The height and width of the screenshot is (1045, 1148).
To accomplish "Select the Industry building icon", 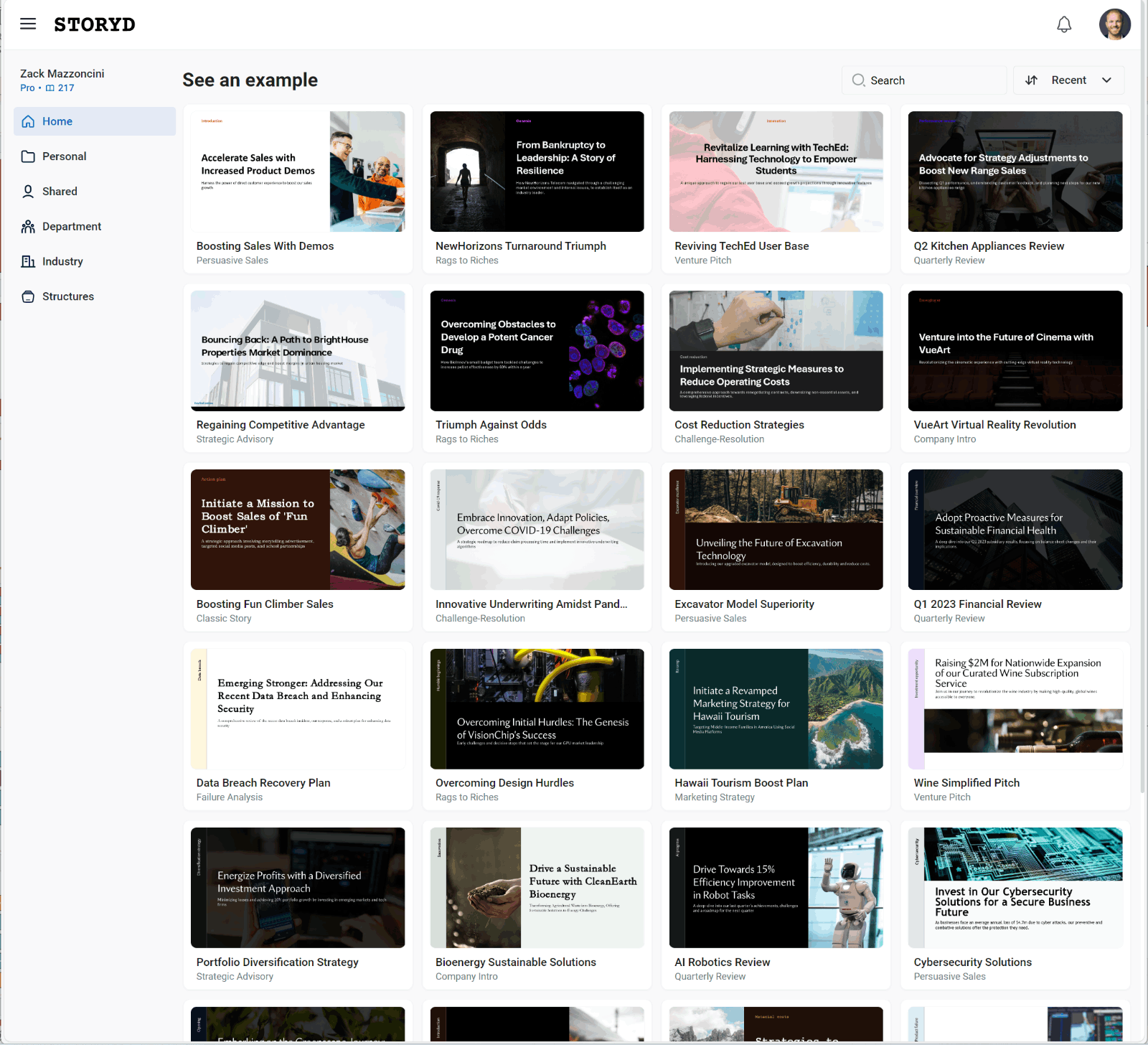I will 28,261.
